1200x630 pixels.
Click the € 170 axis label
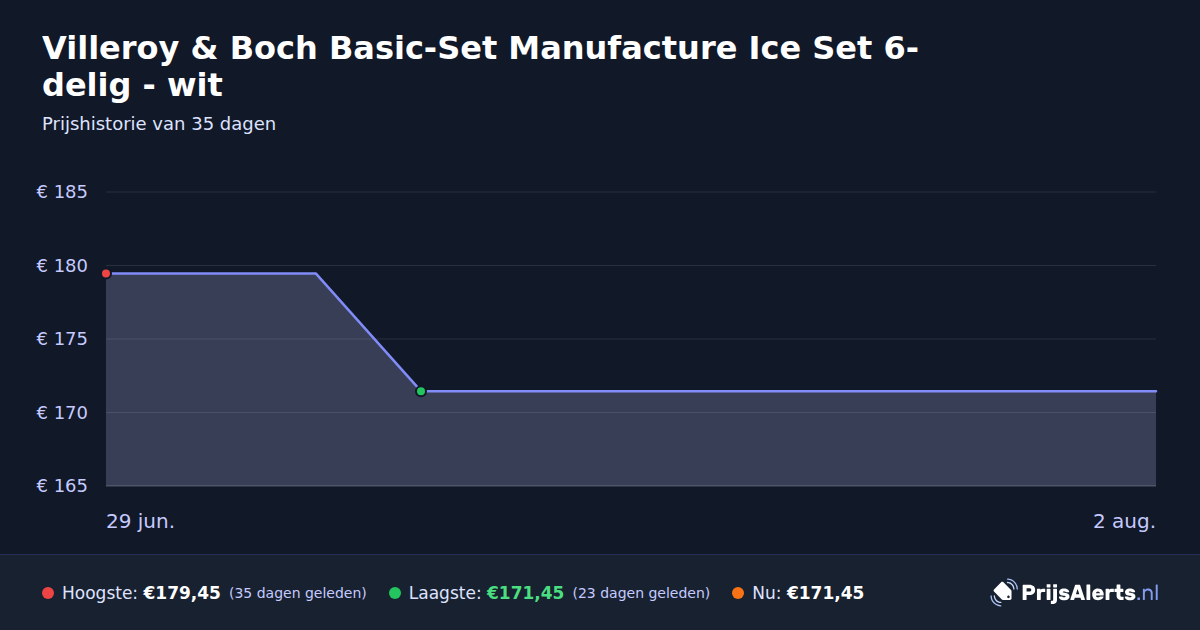pos(62,413)
